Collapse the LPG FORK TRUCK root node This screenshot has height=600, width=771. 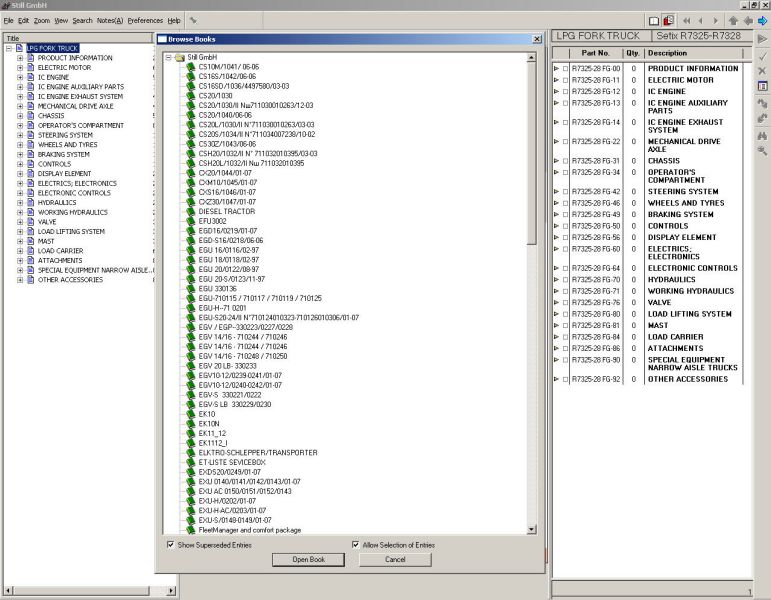[x=8, y=48]
